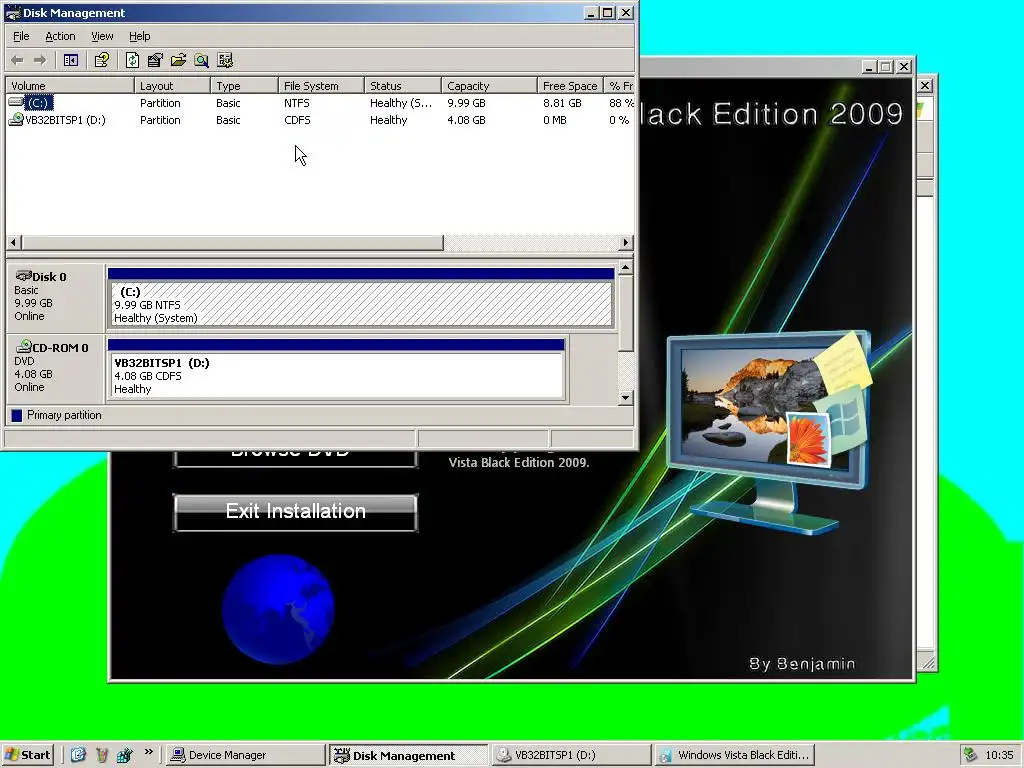Click the Settings list toolbar icon
The image size is (1024, 768).
click(x=225, y=61)
